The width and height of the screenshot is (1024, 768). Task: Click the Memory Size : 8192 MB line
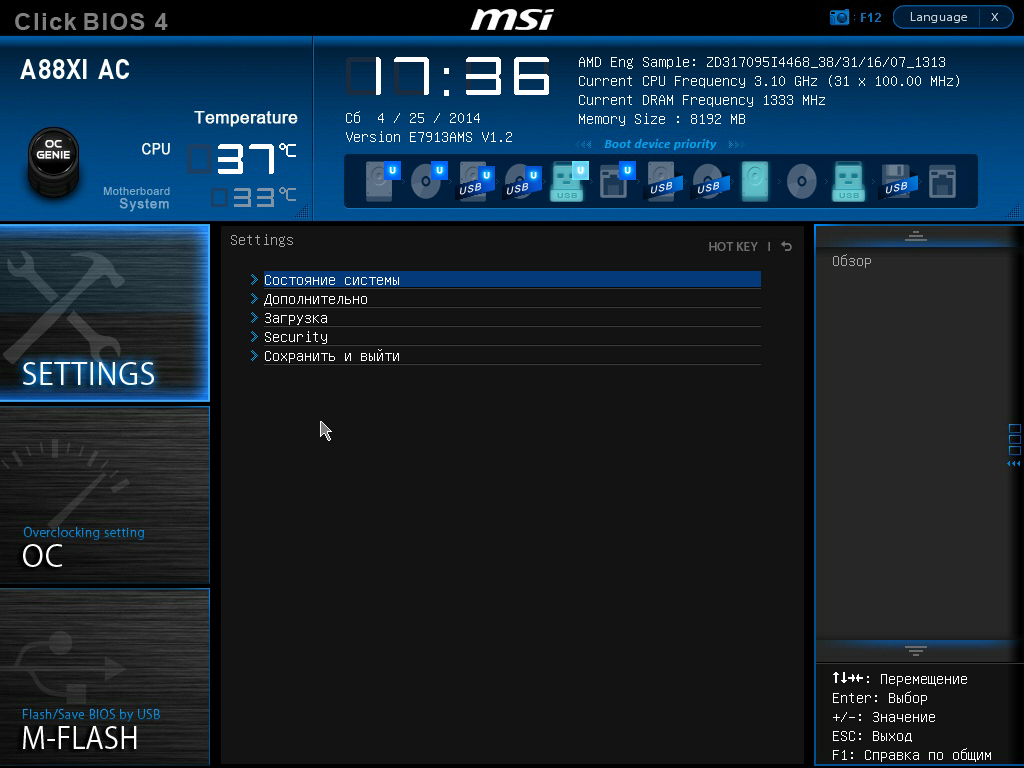662,119
